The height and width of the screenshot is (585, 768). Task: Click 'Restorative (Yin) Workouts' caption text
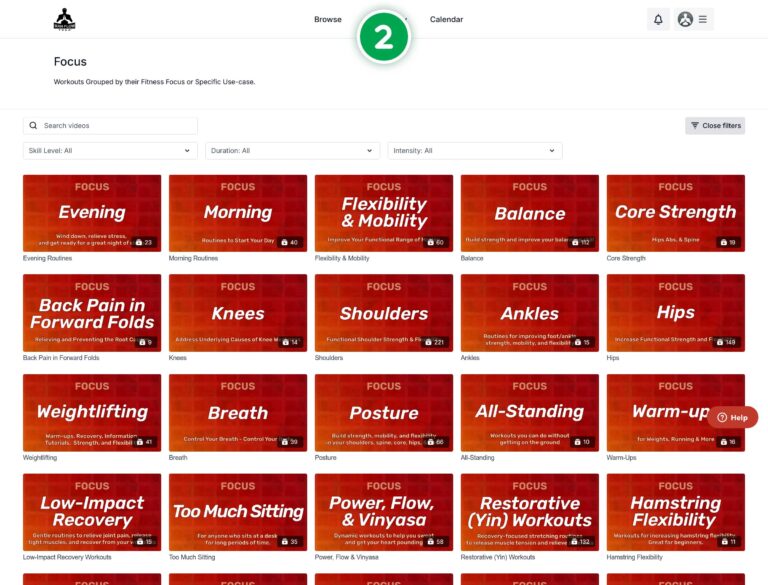tap(498, 557)
